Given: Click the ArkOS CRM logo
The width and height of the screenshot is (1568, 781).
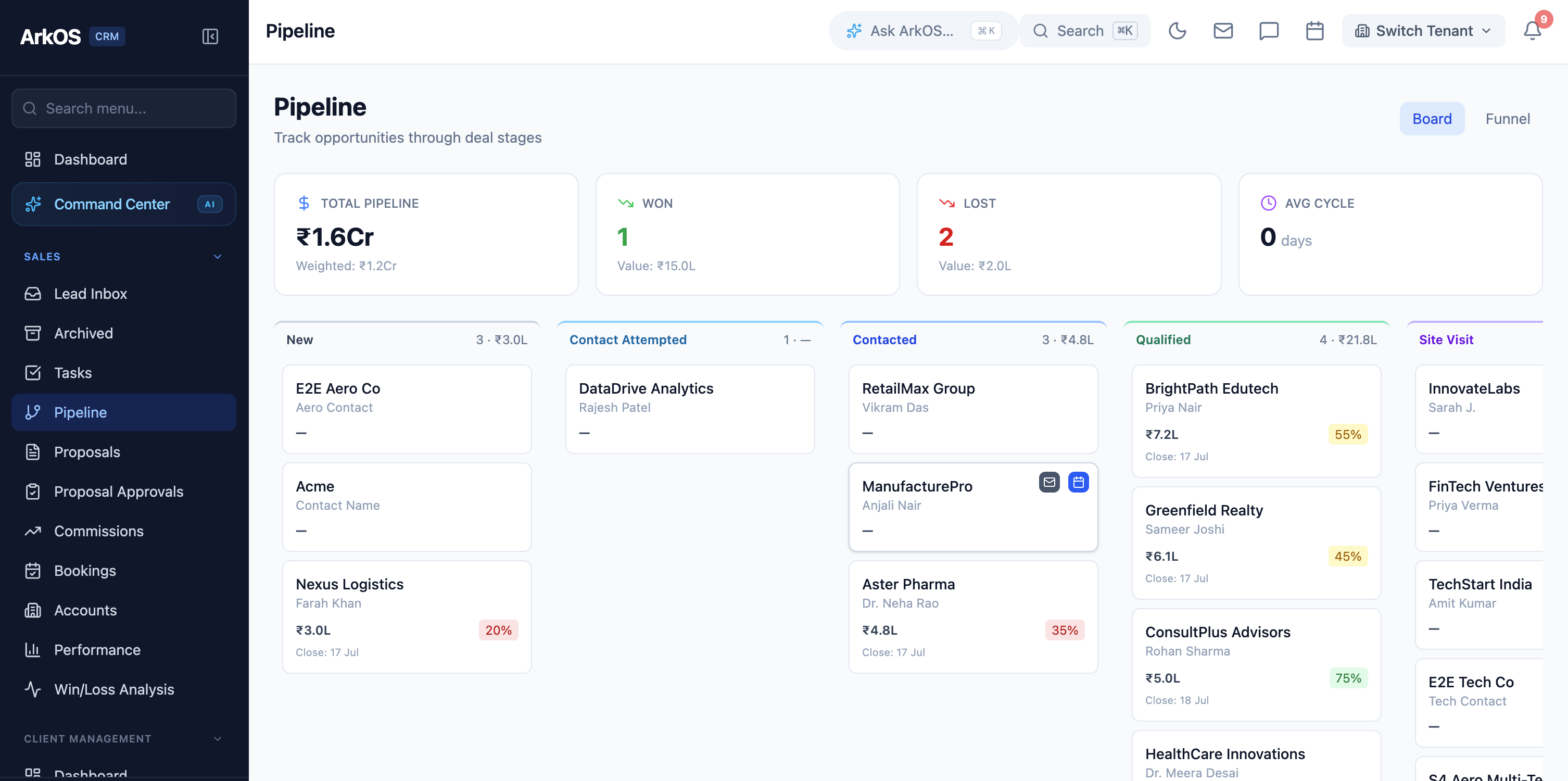Looking at the screenshot, I should (x=72, y=36).
